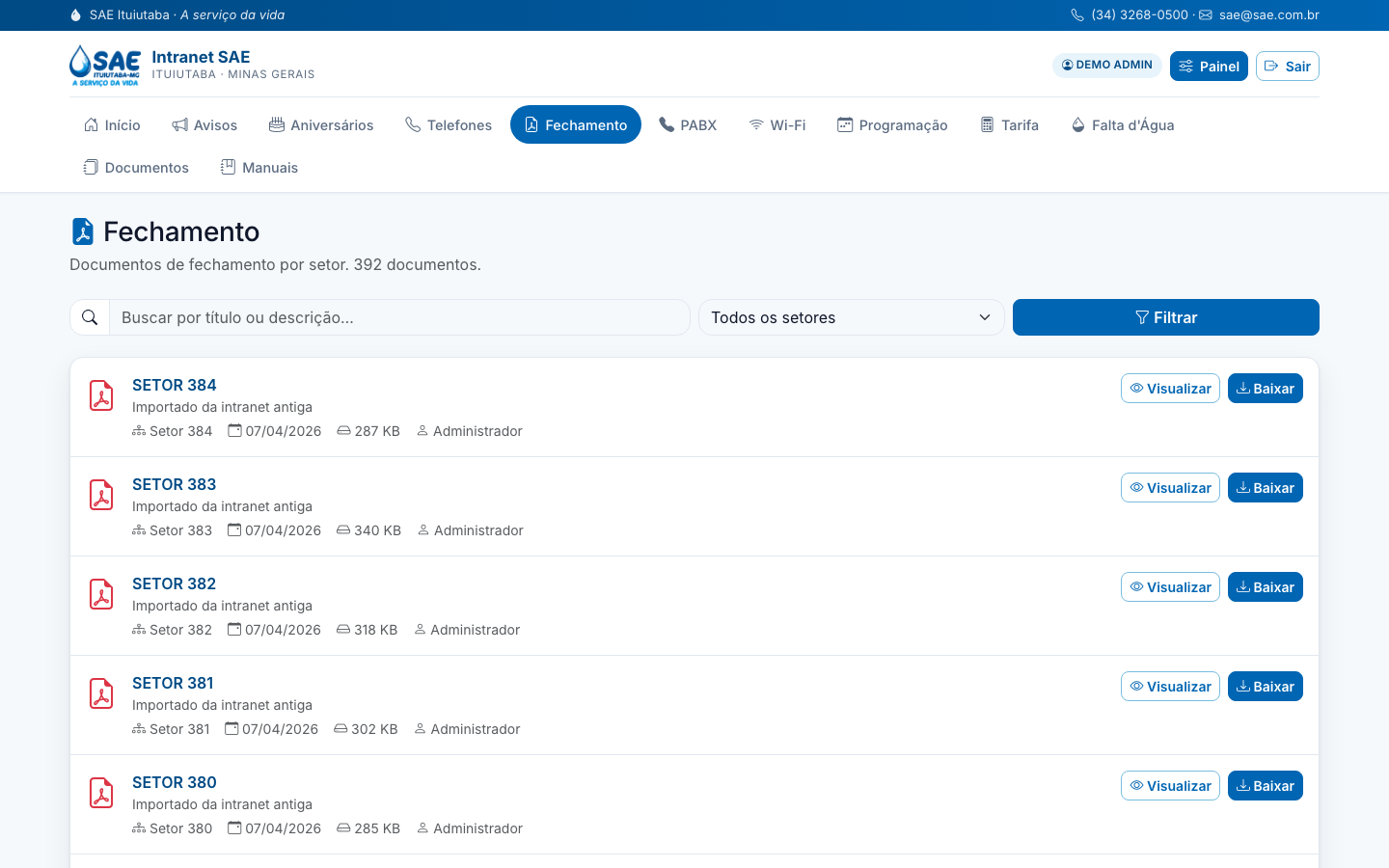Open the PABX page

pyautogui.click(x=688, y=124)
